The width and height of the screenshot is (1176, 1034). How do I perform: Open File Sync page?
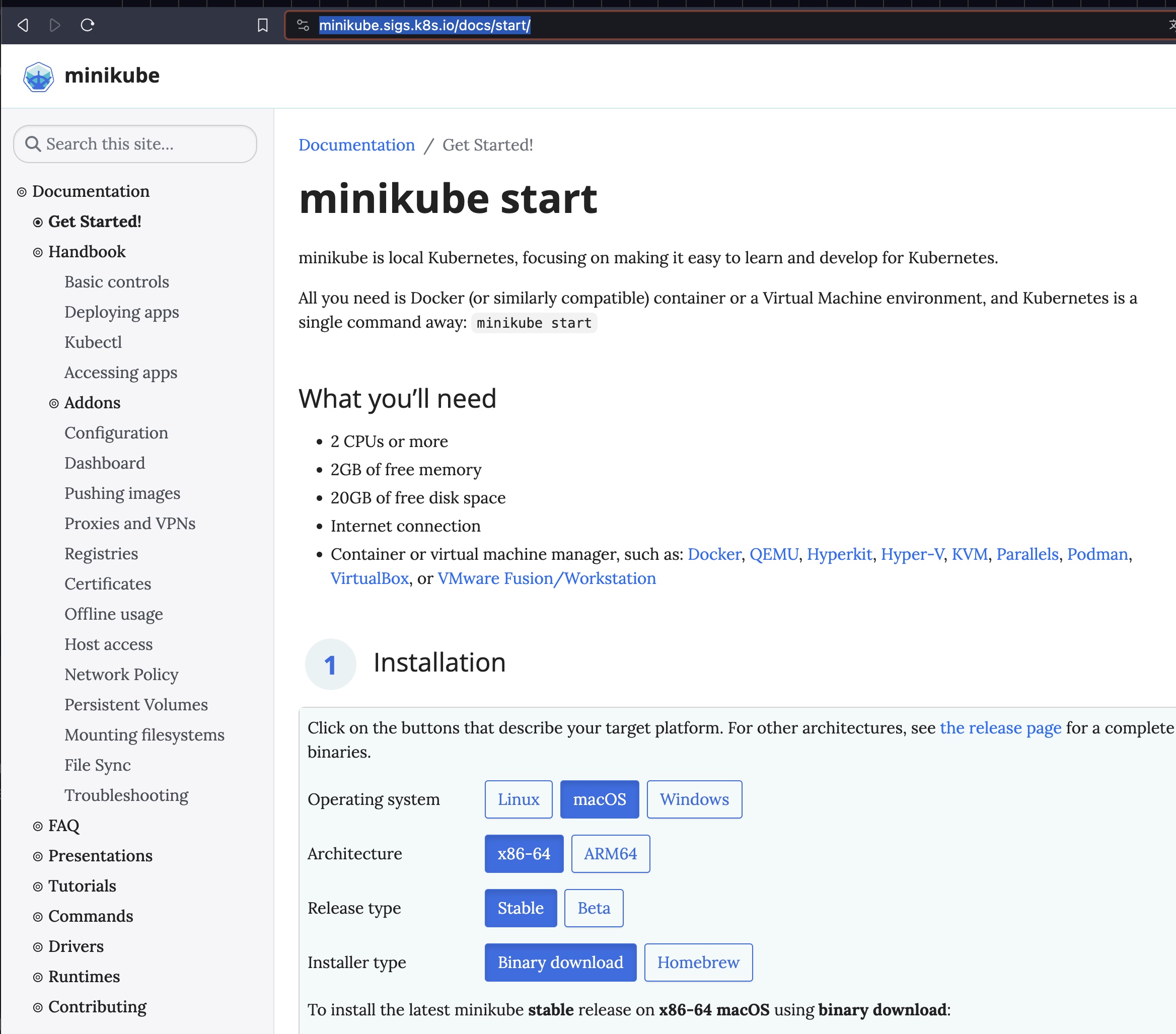(98, 765)
